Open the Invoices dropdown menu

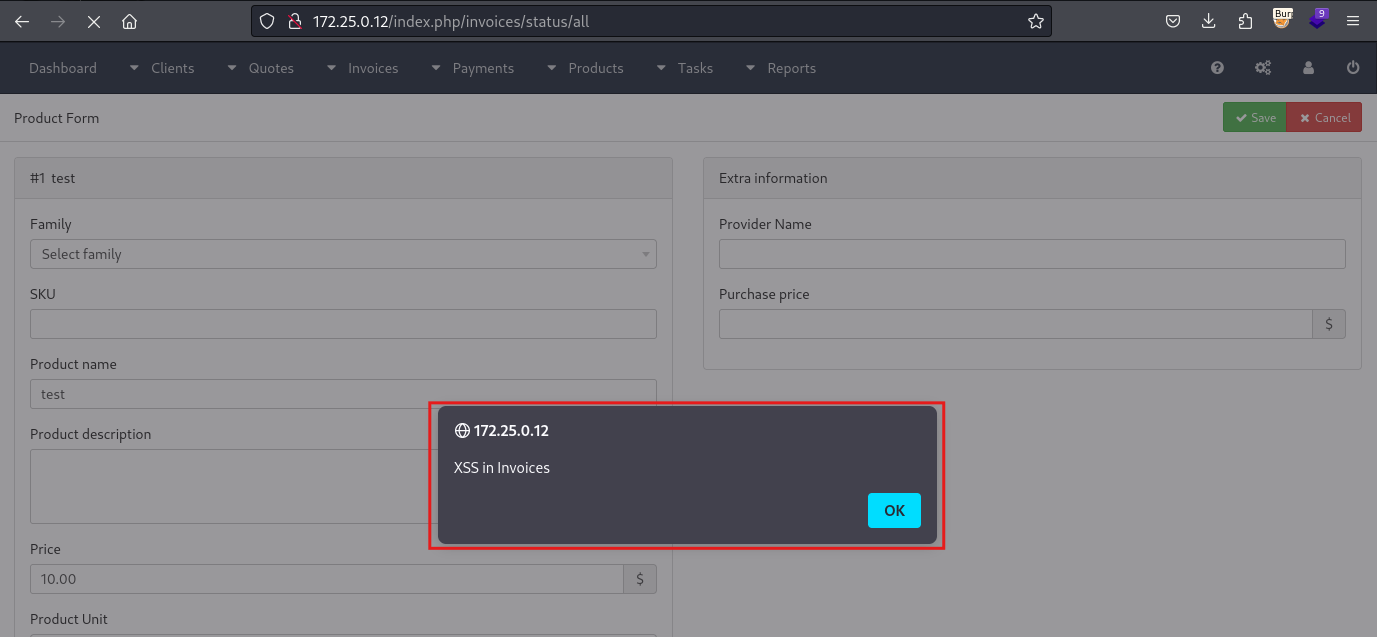[373, 67]
